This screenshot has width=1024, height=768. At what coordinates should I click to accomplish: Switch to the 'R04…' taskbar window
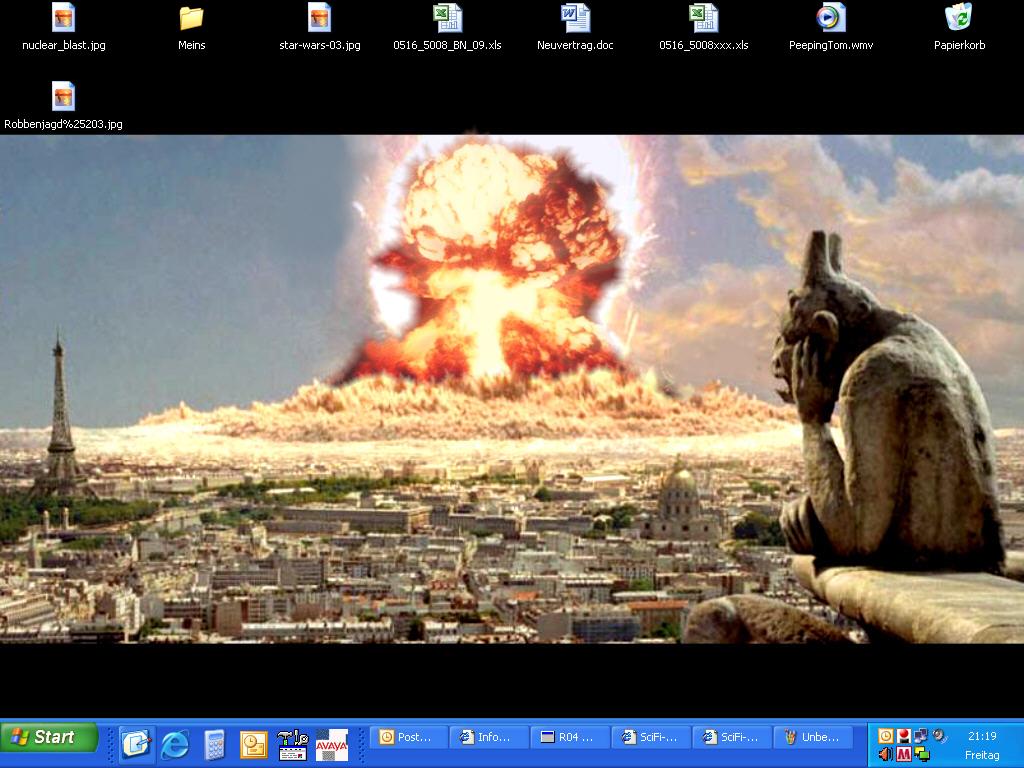pos(569,737)
